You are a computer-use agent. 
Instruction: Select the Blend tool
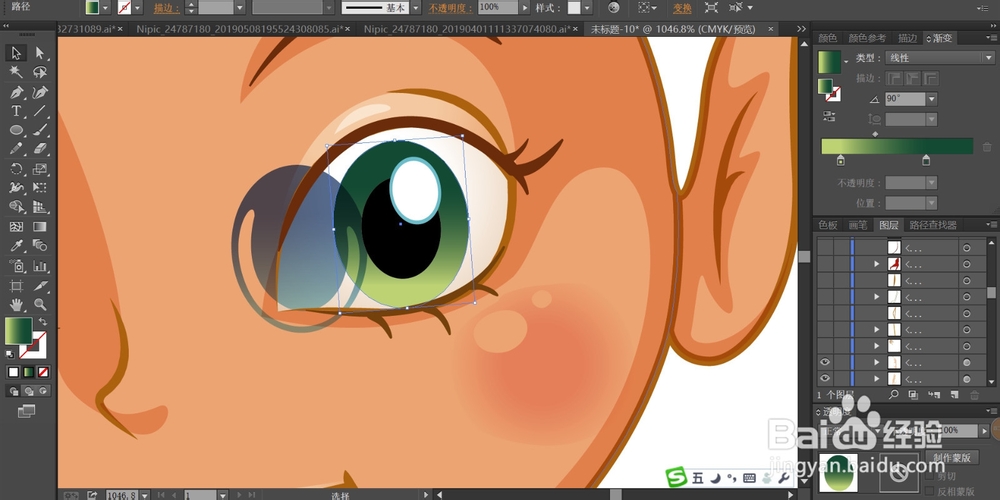tap(40, 246)
